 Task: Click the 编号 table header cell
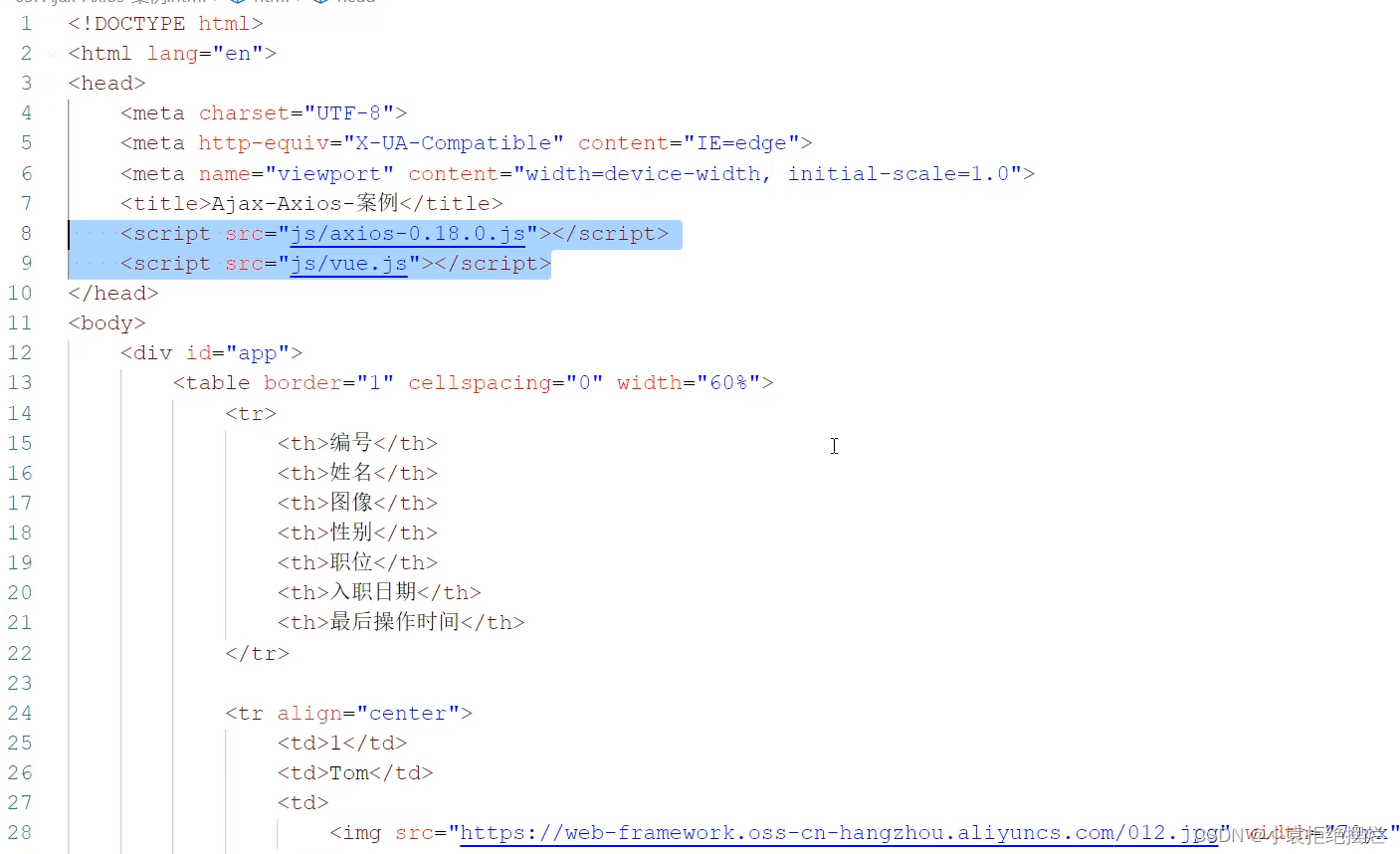click(x=357, y=443)
